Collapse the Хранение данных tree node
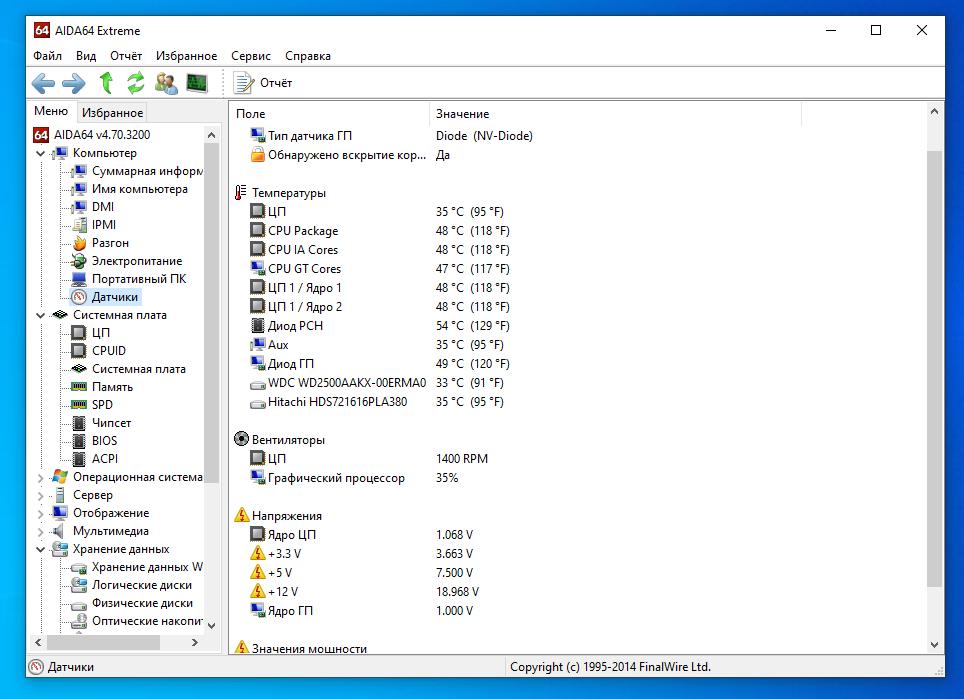Viewport: 964px width, 699px height. tap(41, 549)
